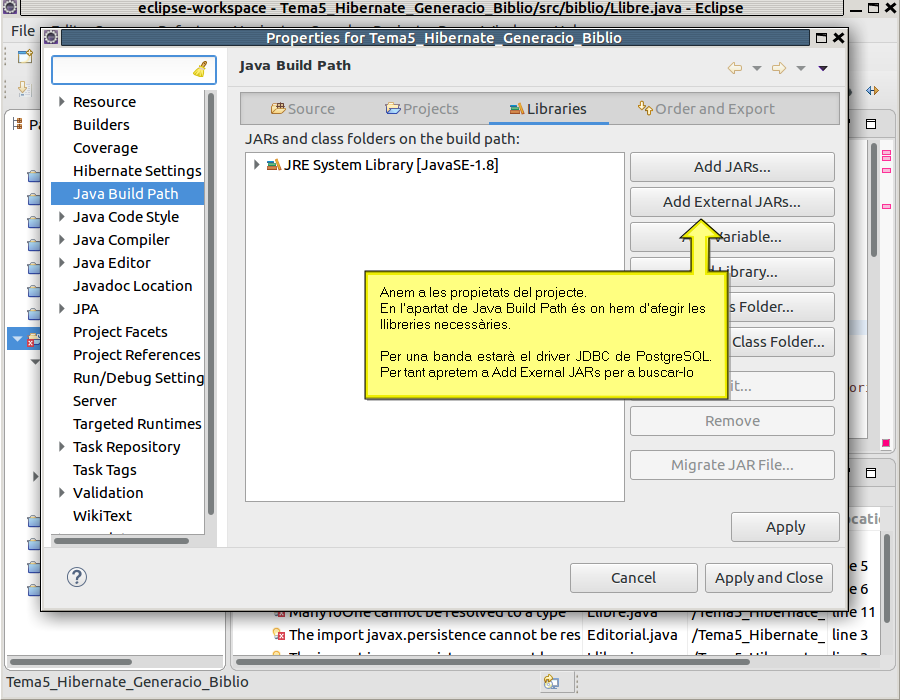Expand the Java Compiler node

coord(61,239)
